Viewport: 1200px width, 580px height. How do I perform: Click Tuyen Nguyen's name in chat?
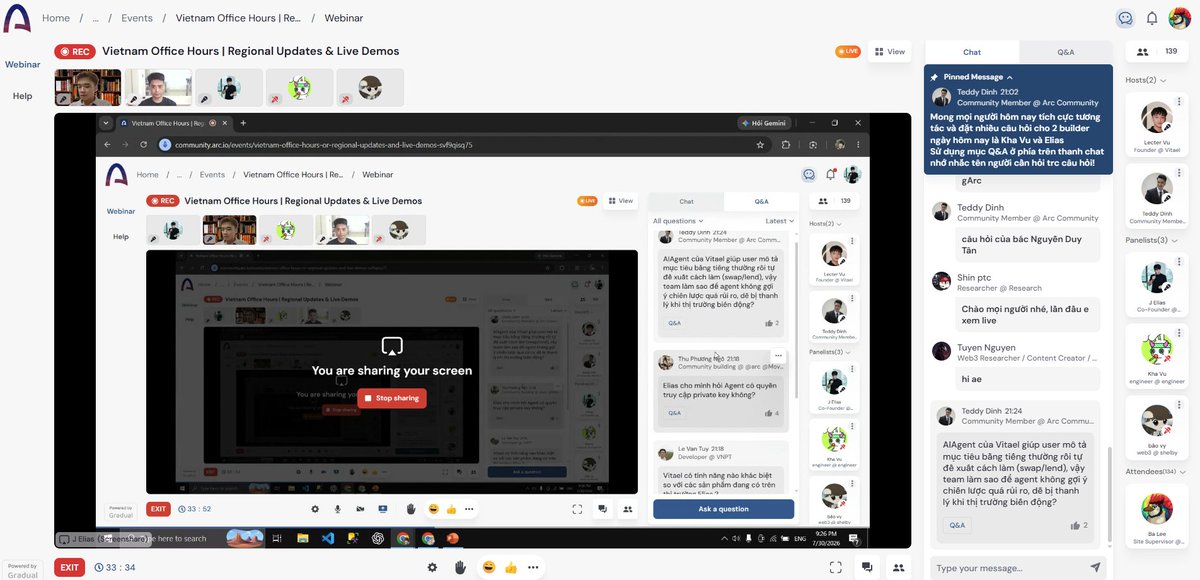click(x=988, y=348)
